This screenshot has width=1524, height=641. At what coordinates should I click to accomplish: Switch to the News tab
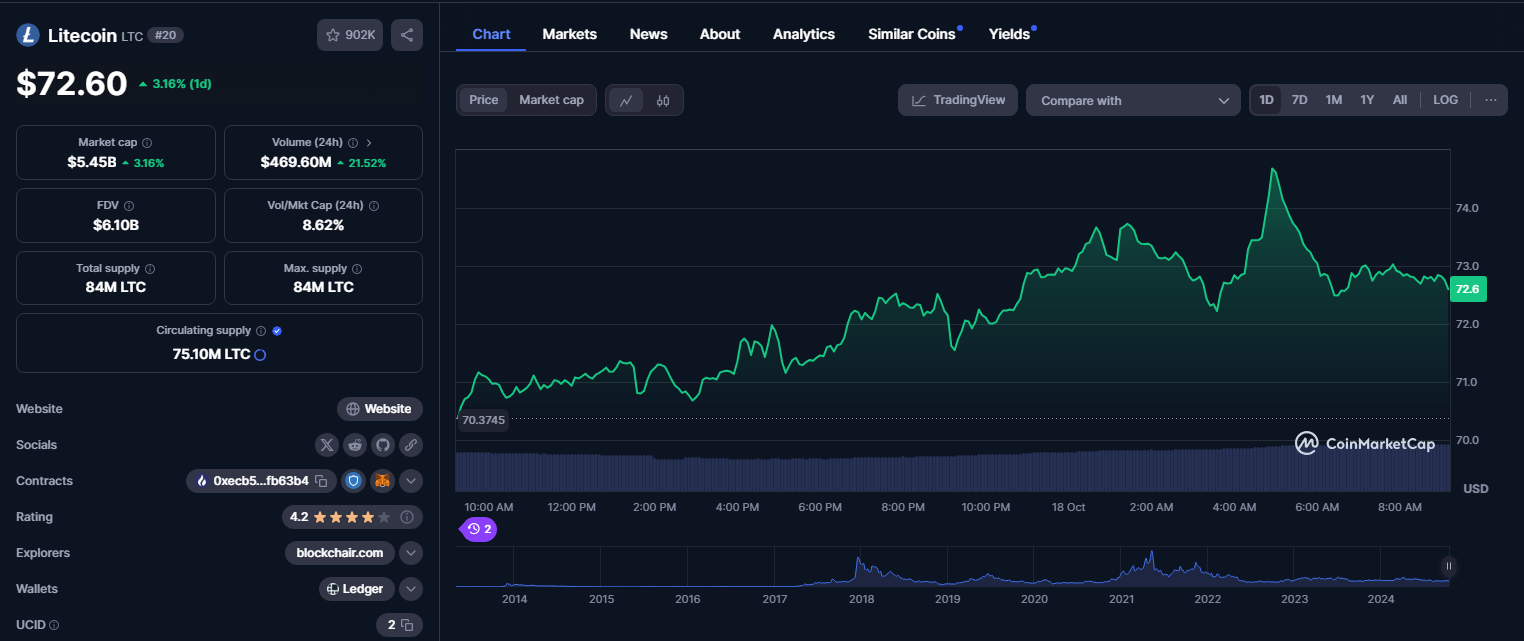649,34
